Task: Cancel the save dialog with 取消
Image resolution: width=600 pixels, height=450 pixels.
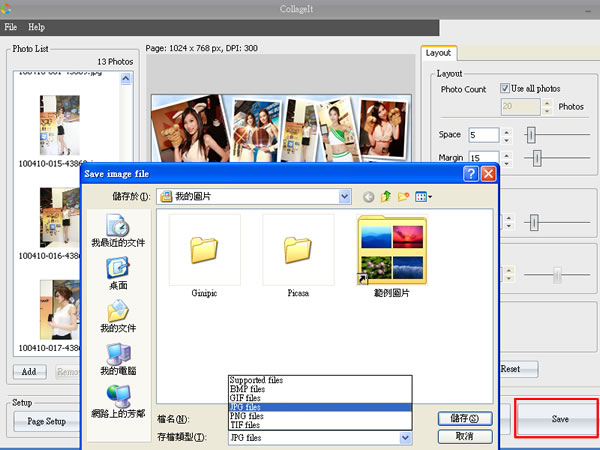Action: click(465, 436)
